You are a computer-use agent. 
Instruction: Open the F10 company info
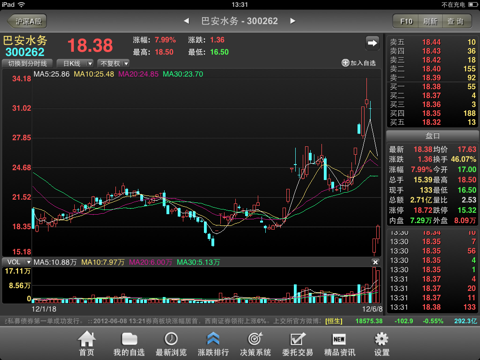406,21
